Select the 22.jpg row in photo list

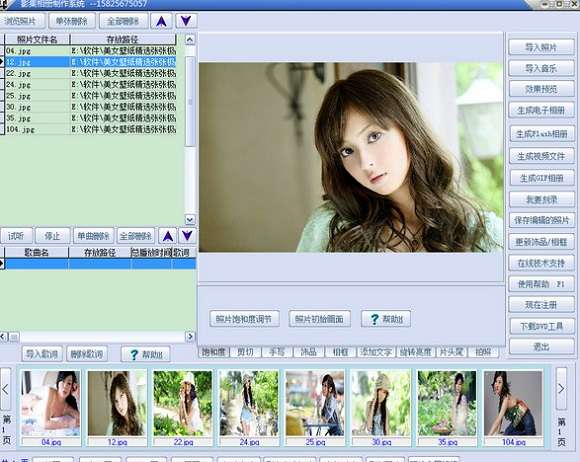90,73
